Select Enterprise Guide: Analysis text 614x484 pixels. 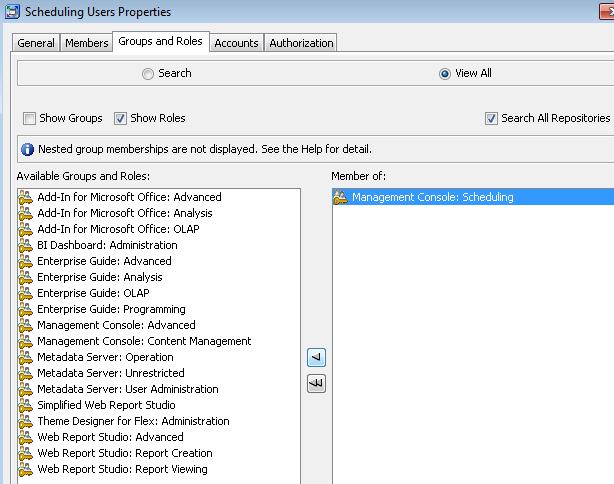99,277
